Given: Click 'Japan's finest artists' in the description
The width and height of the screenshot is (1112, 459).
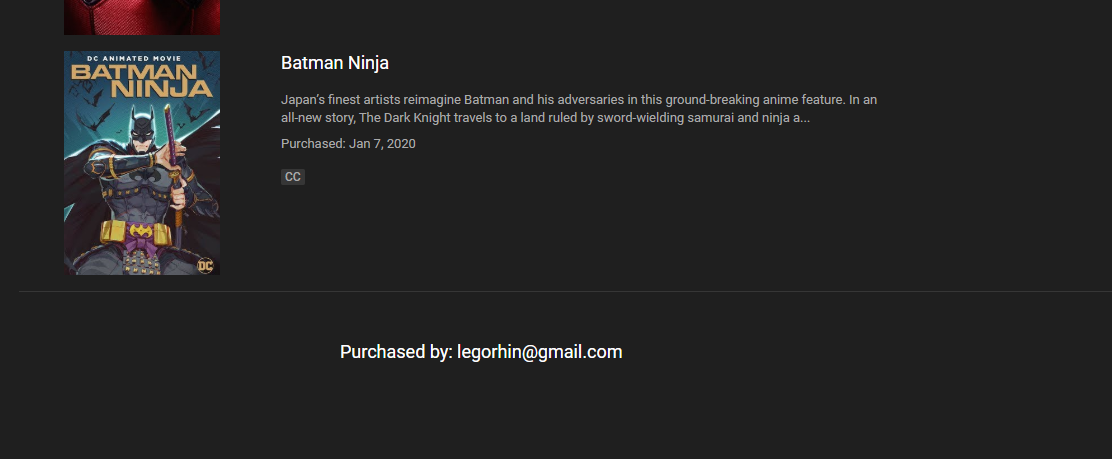Looking at the screenshot, I should pyautogui.click(x=340, y=100).
